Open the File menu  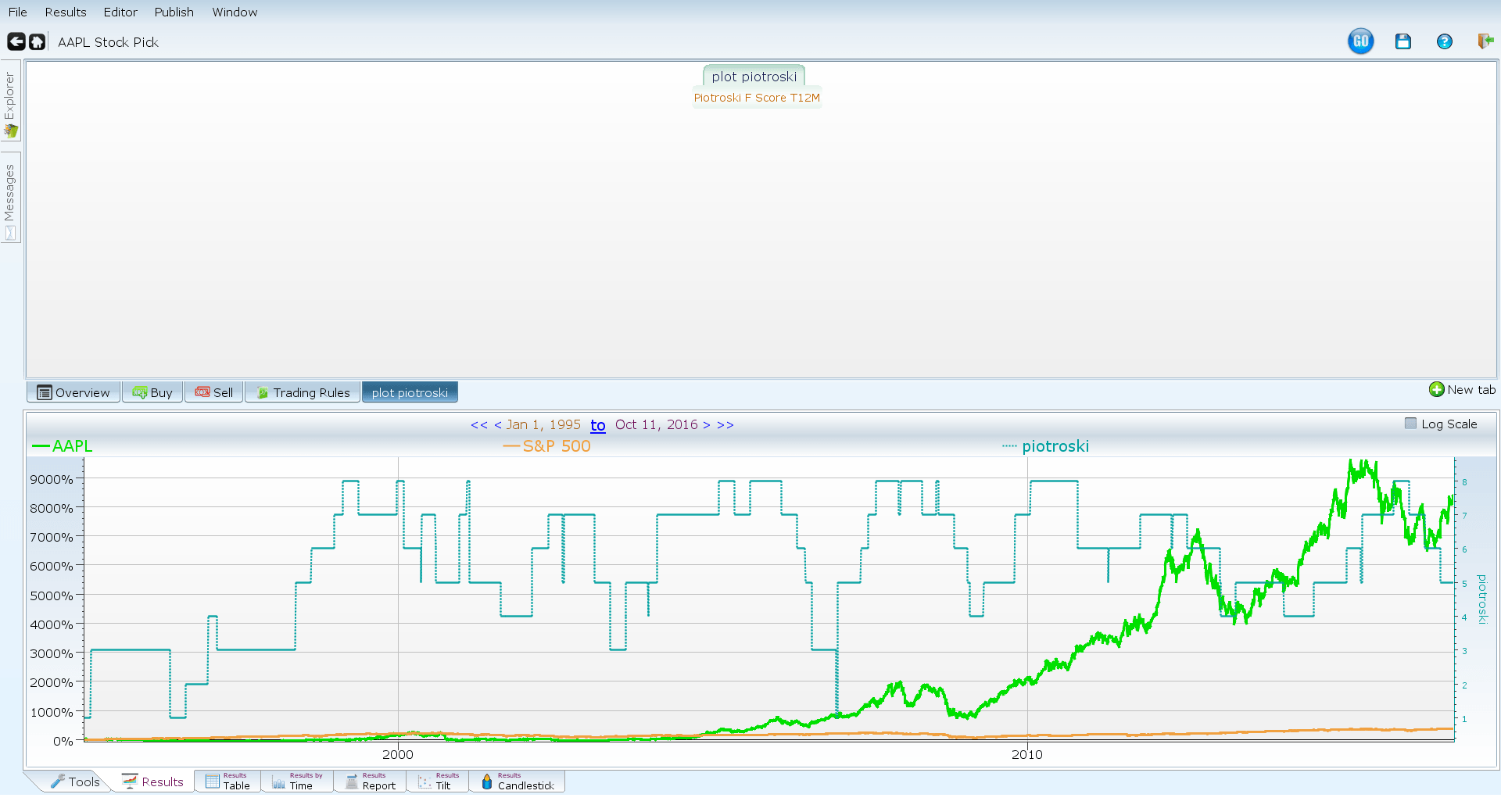[x=18, y=12]
